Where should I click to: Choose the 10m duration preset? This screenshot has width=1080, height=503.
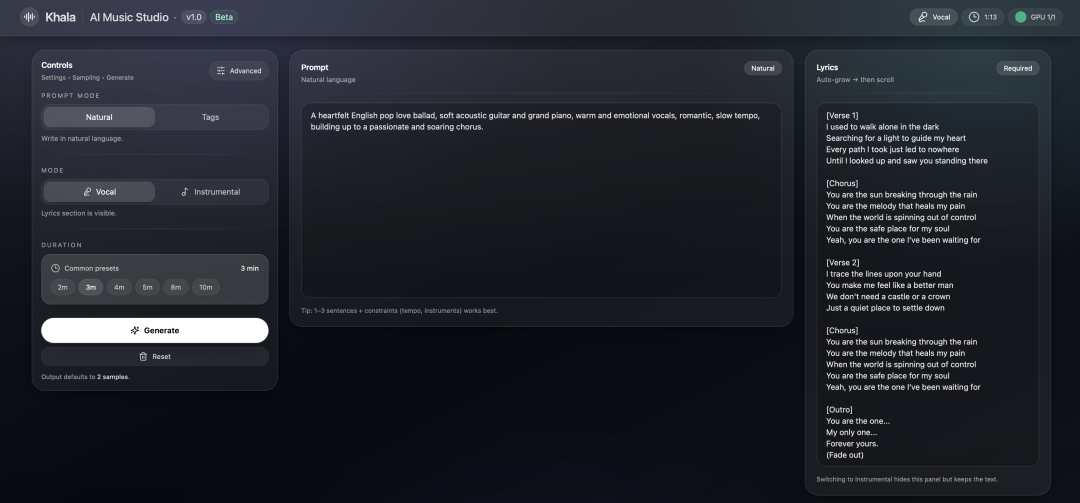point(206,287)
